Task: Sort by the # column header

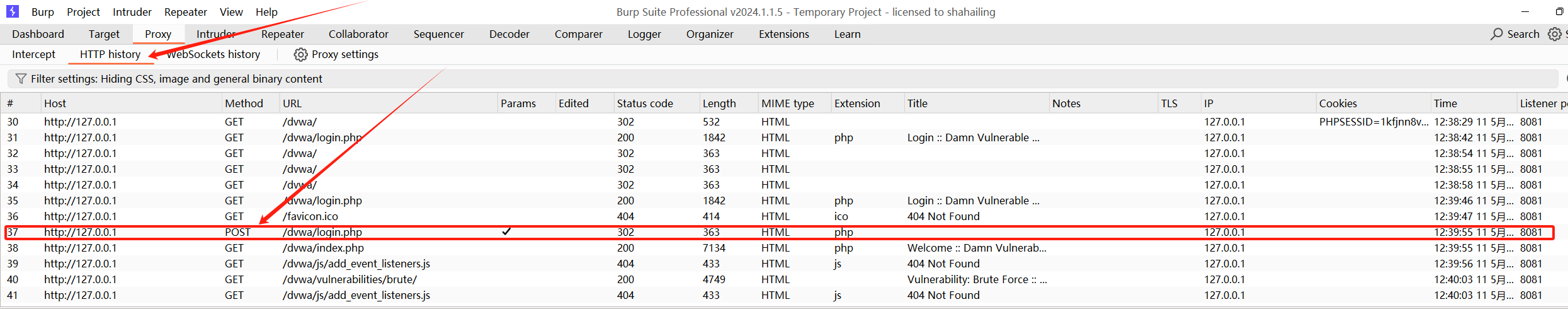Action: [20, 103]
